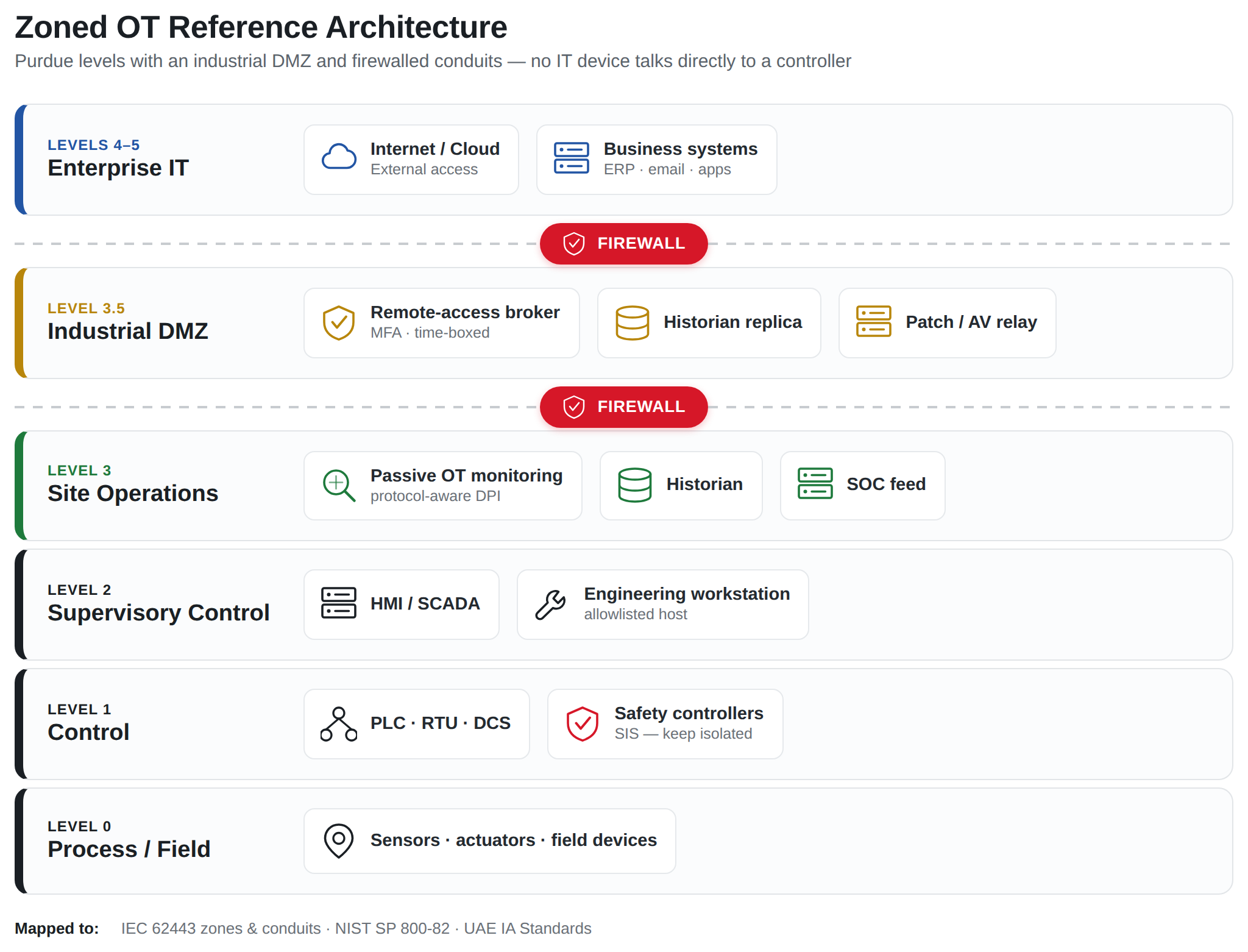Click the Process / Field zone heading
Viewport: 1248px width, 952px height.
pyautogui.click(x=129, y=849)
